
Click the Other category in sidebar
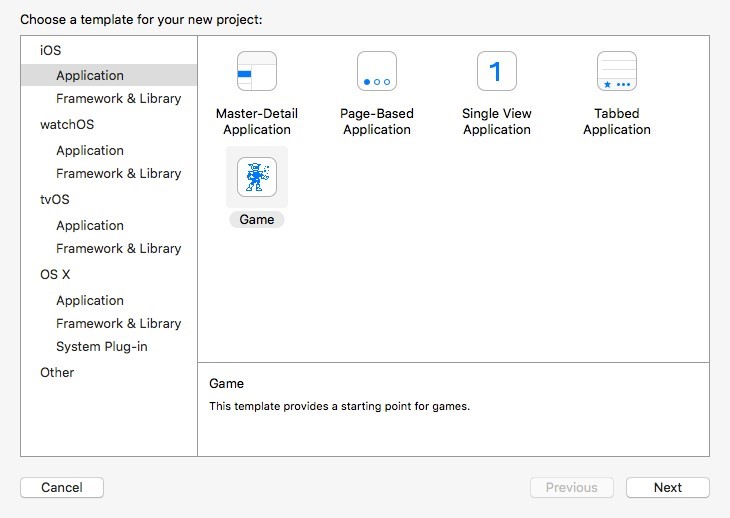point(57,372)
